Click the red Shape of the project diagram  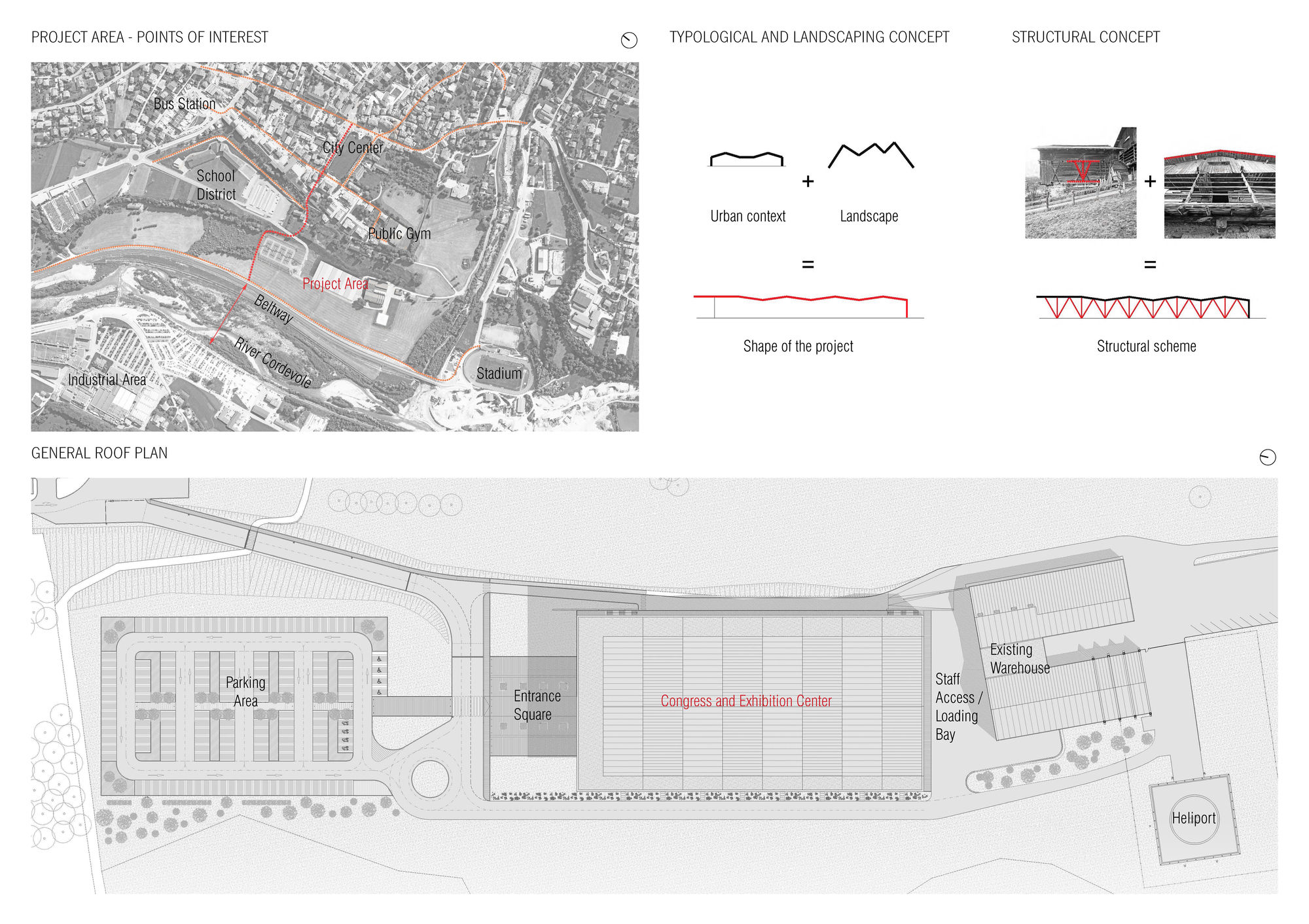point(802,300)
